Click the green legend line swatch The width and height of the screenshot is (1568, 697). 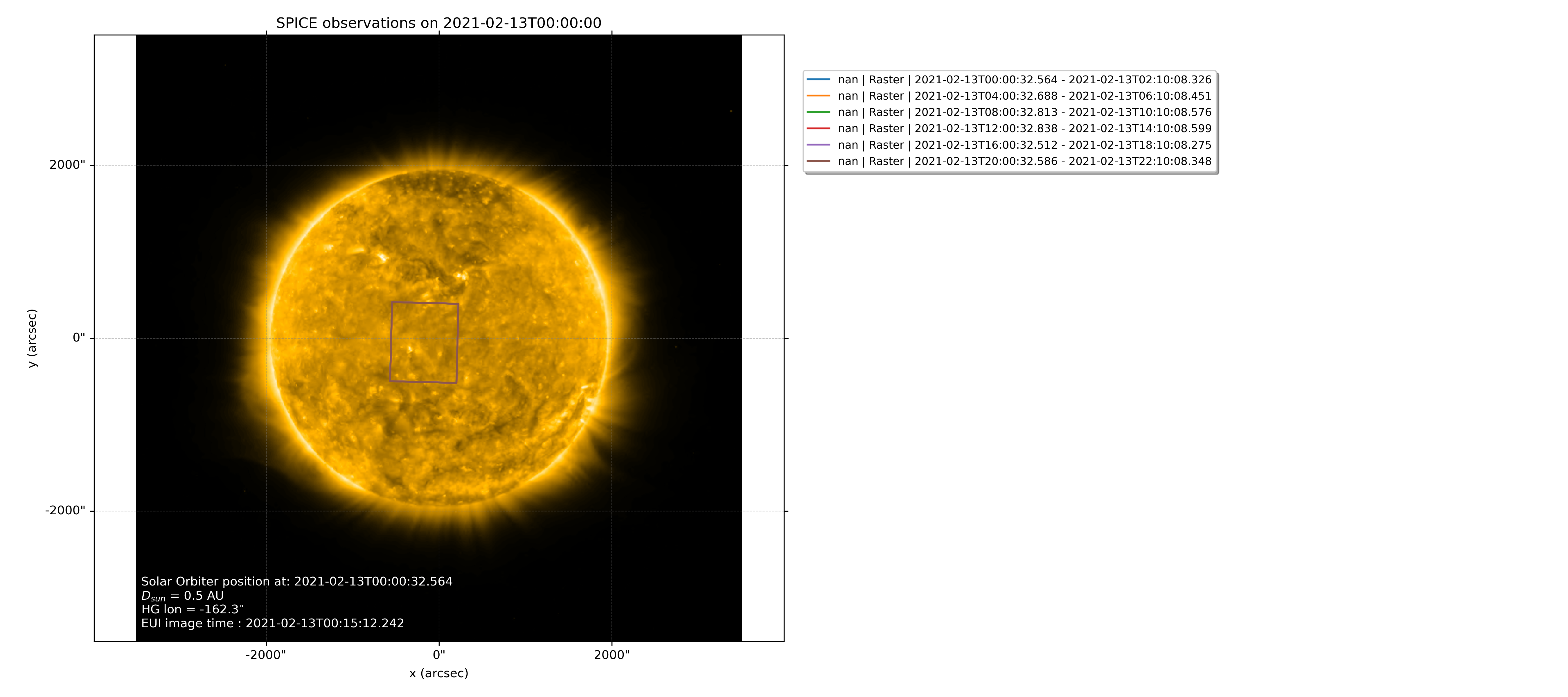[818, 113]
